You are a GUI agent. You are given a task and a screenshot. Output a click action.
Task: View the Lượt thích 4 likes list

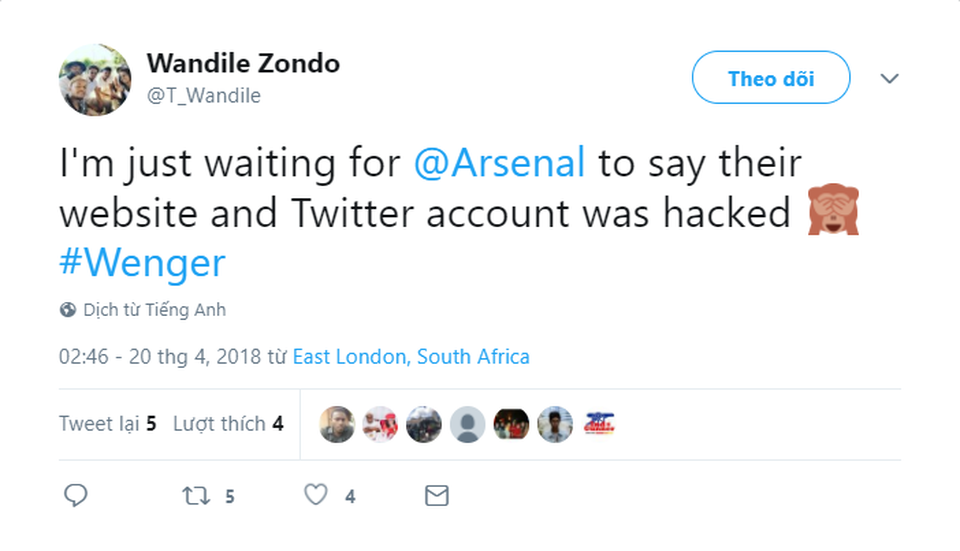(x=228, y=424)
